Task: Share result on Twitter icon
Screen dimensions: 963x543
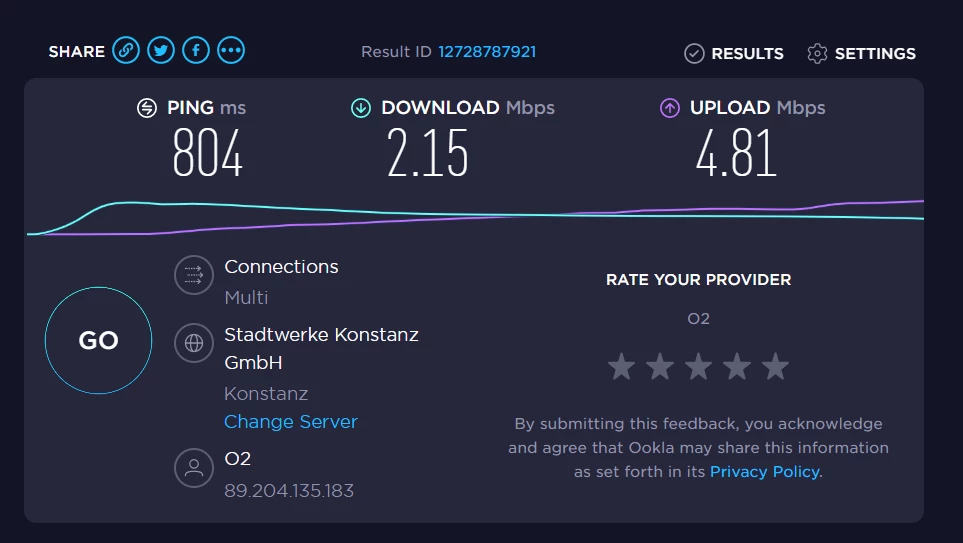Action: pos(160,50)
